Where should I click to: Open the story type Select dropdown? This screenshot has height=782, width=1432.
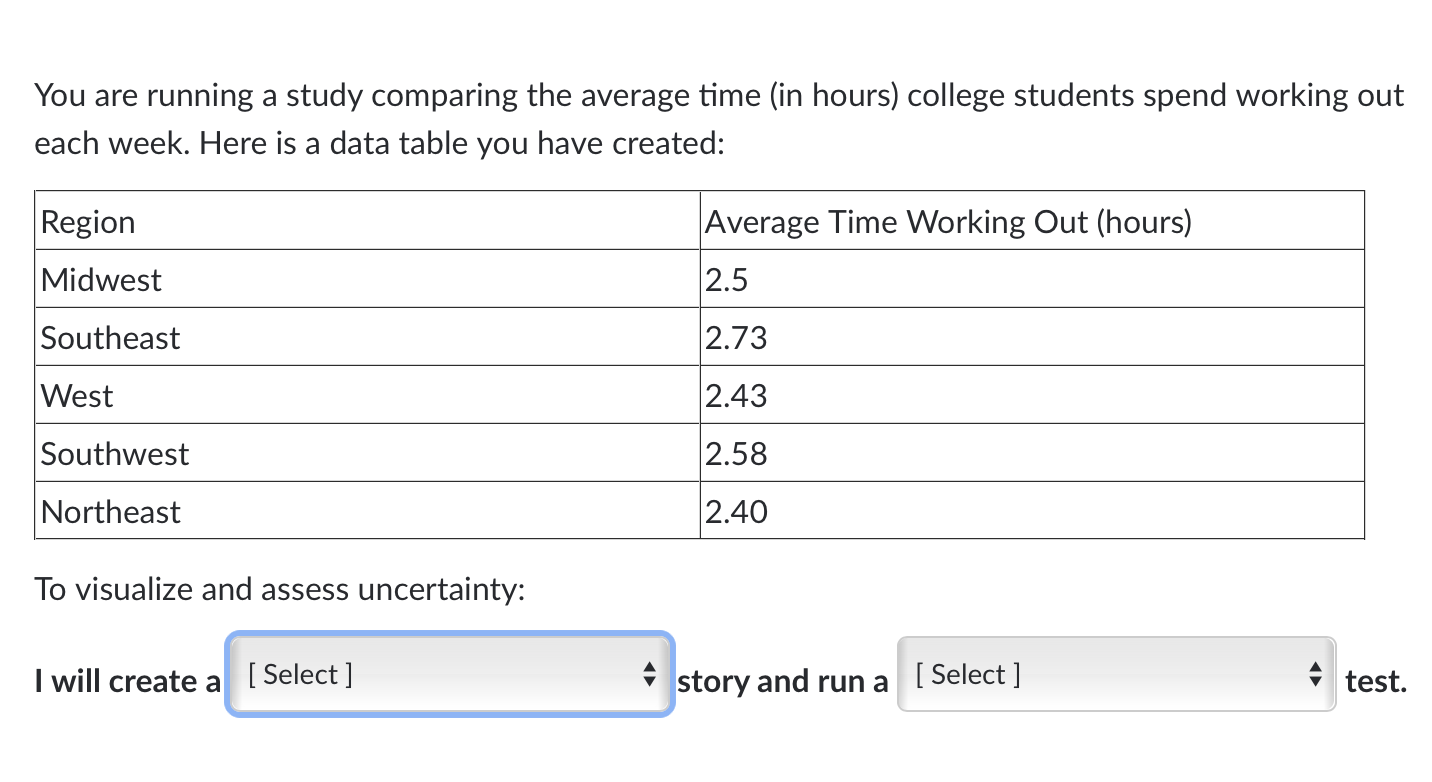450,674
